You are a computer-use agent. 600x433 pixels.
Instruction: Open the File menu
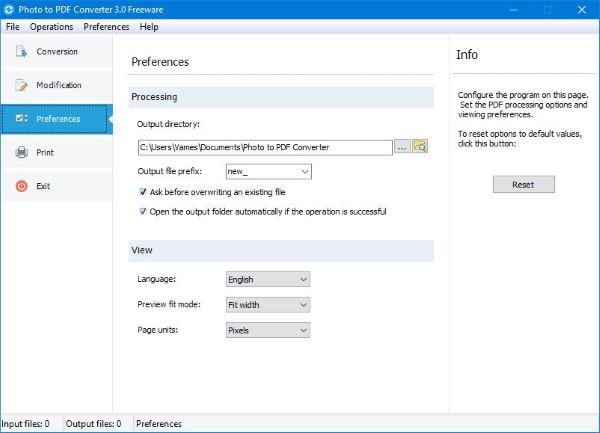pyautogui.click(x=13, y=27)
